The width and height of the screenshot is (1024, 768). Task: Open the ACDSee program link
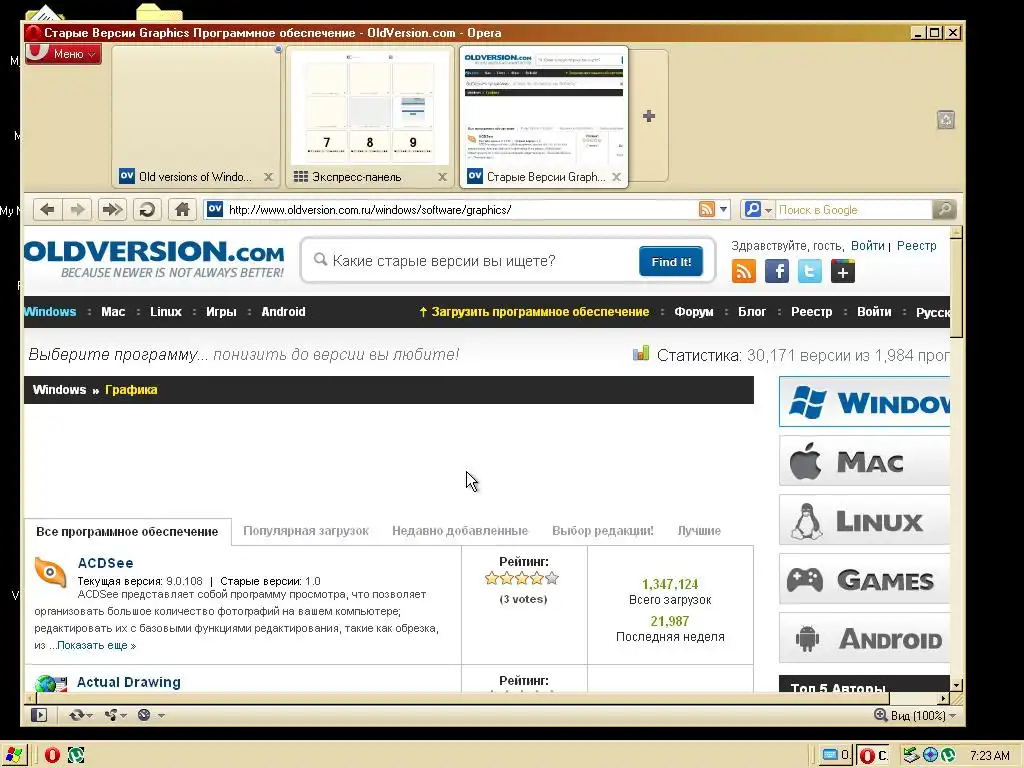(x=105, y=563)
